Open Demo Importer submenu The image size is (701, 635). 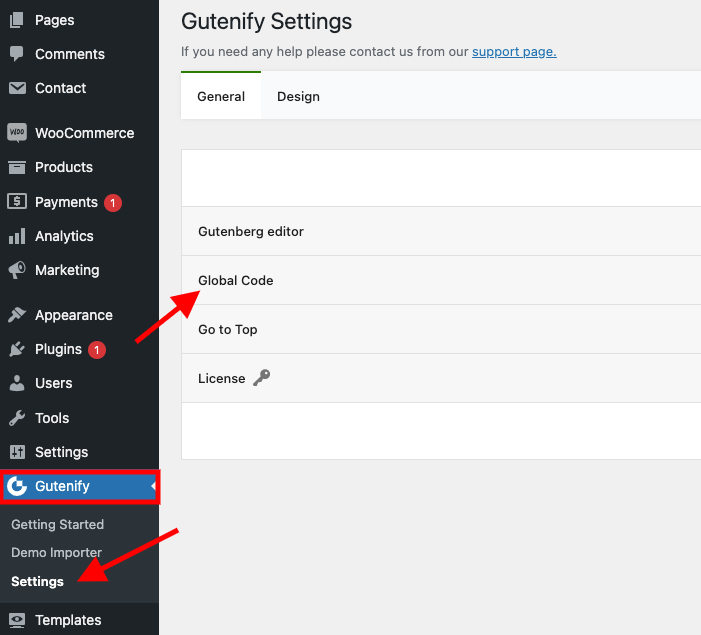click(56, 553)
